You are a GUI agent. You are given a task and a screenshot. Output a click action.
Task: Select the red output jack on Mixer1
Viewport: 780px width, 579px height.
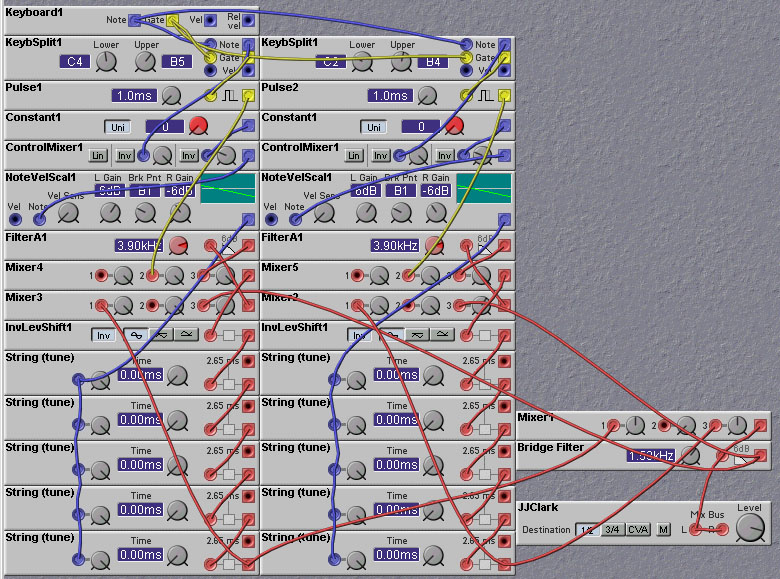[x=762, y=425]
